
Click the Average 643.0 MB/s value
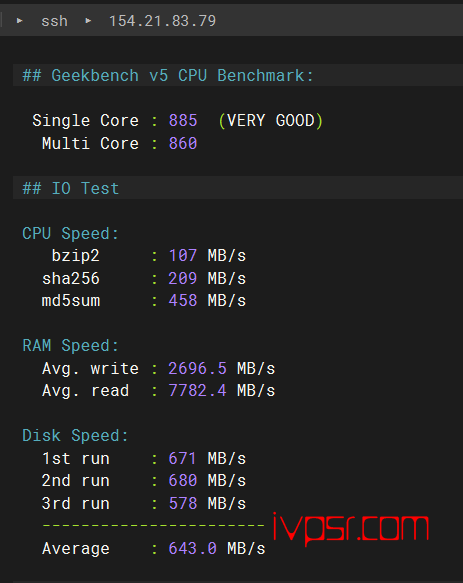217,549
